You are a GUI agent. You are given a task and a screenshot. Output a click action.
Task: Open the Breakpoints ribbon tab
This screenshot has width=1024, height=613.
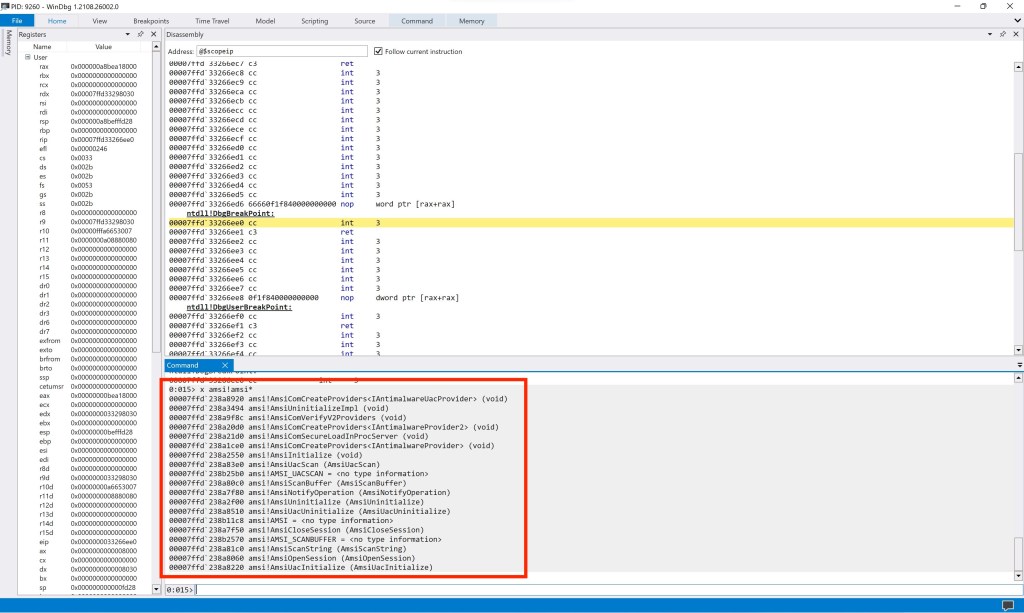click(151, 20)
